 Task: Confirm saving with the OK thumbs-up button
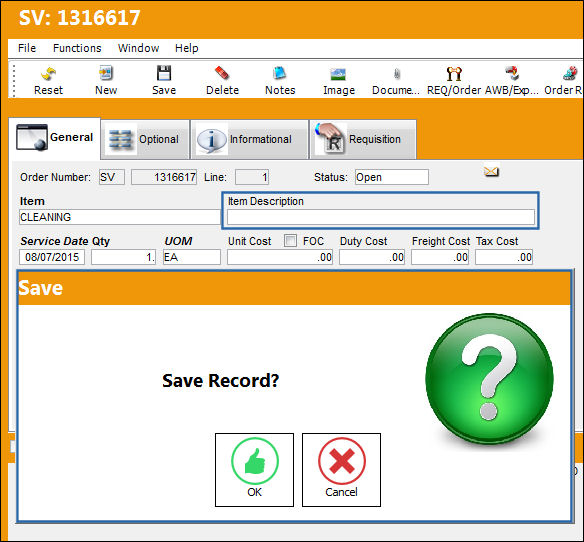pyautogui.click(x=254, y=470)
